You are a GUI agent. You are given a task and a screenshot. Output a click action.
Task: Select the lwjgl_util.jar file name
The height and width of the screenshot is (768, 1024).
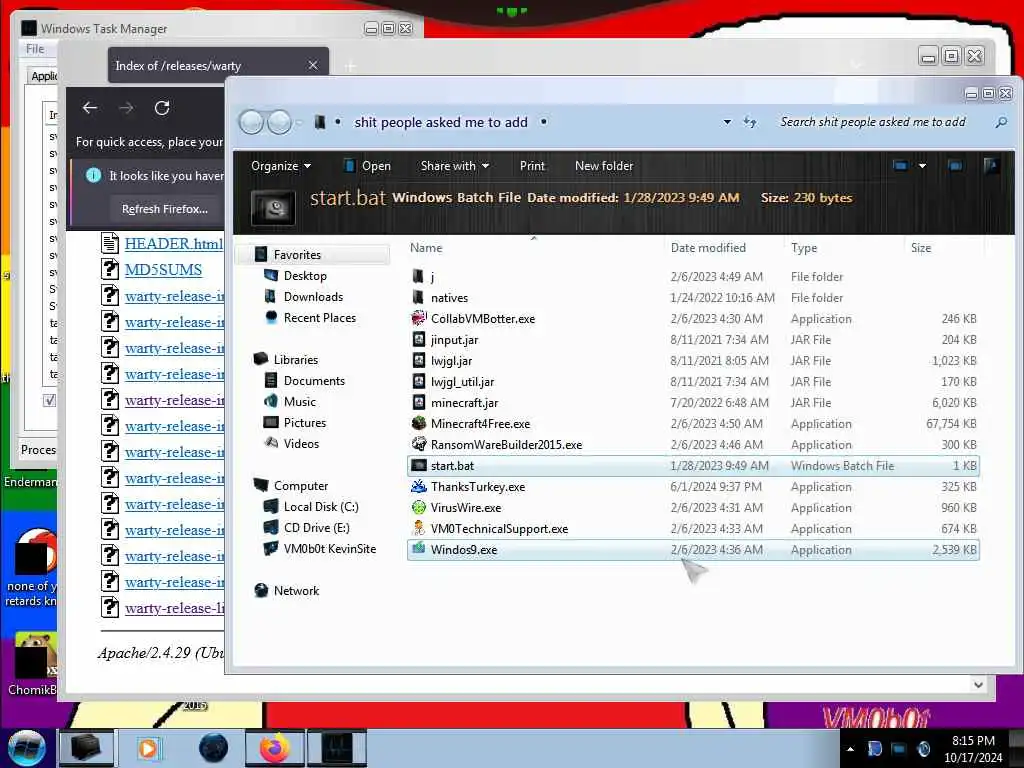tap(462, 381)
